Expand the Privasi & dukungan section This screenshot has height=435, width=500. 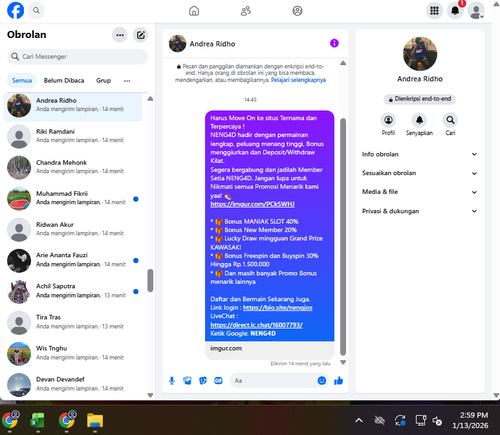[420, 211]
